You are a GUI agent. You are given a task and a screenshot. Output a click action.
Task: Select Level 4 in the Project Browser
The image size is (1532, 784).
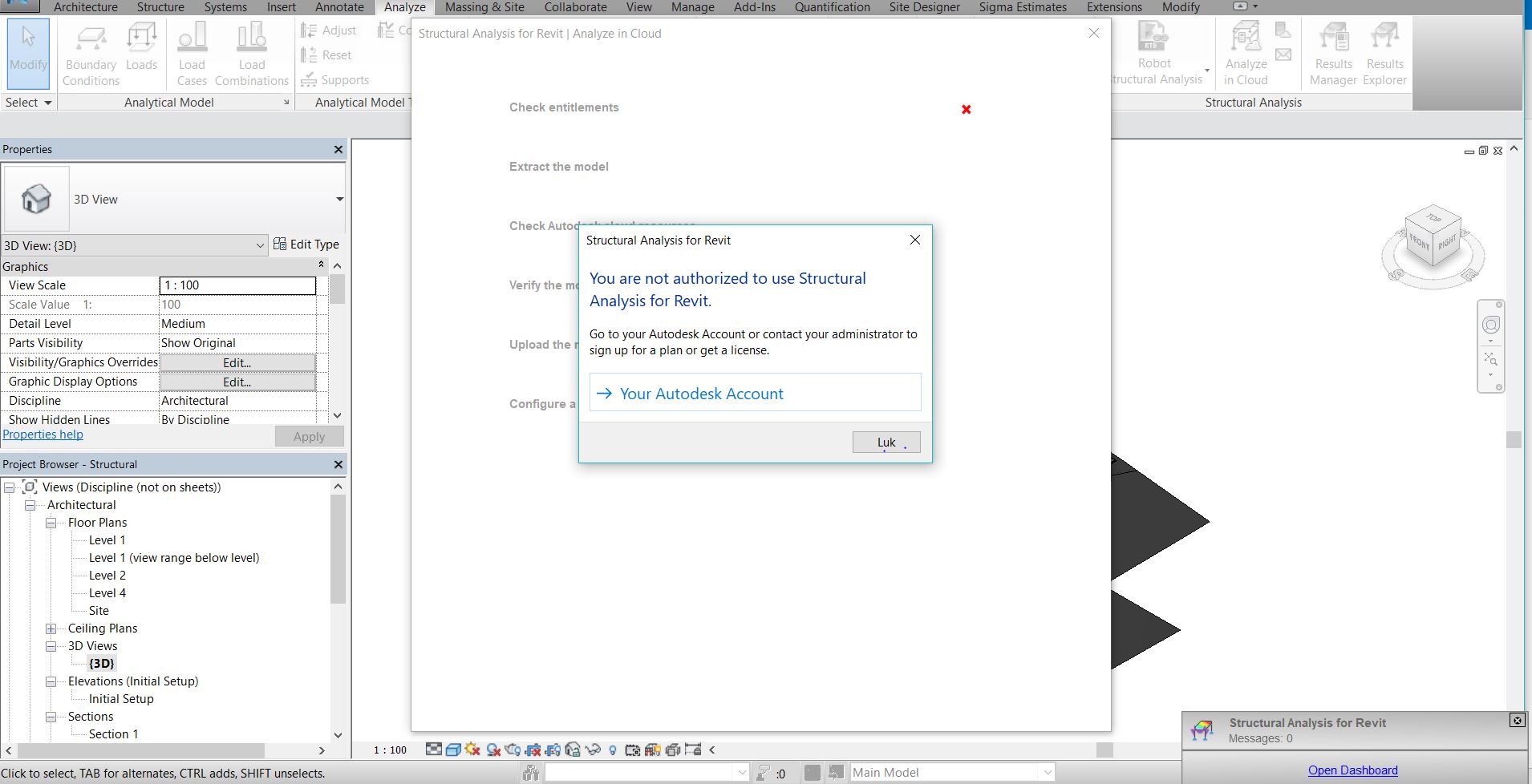(107, 592)
